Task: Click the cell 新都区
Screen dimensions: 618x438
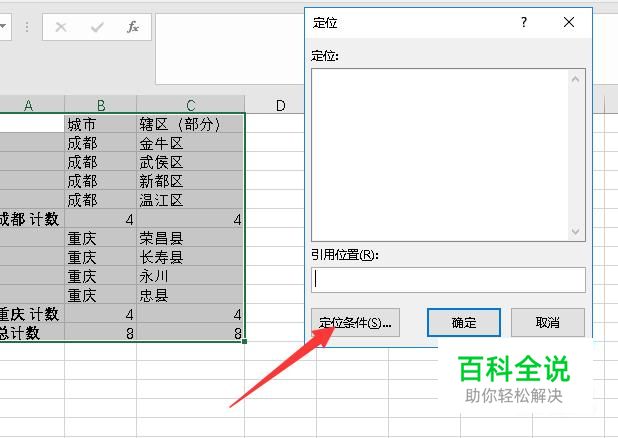Action: coord(191,181)
